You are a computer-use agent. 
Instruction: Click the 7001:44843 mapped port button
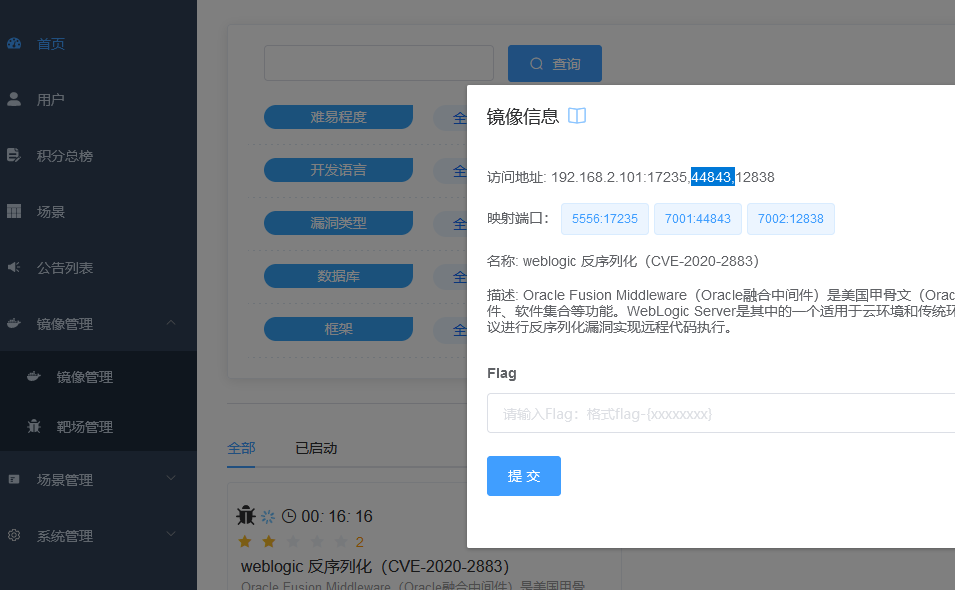click(x=697, y=218)
